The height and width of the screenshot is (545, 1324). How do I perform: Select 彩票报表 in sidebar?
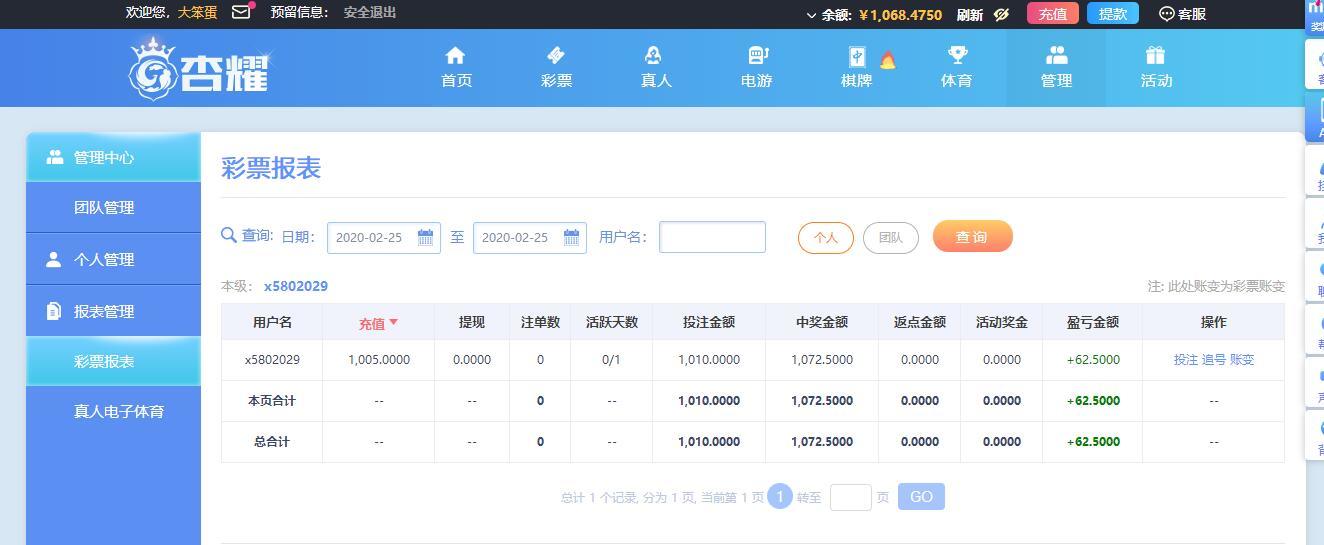pyautogui.click(x=113, y=361)
